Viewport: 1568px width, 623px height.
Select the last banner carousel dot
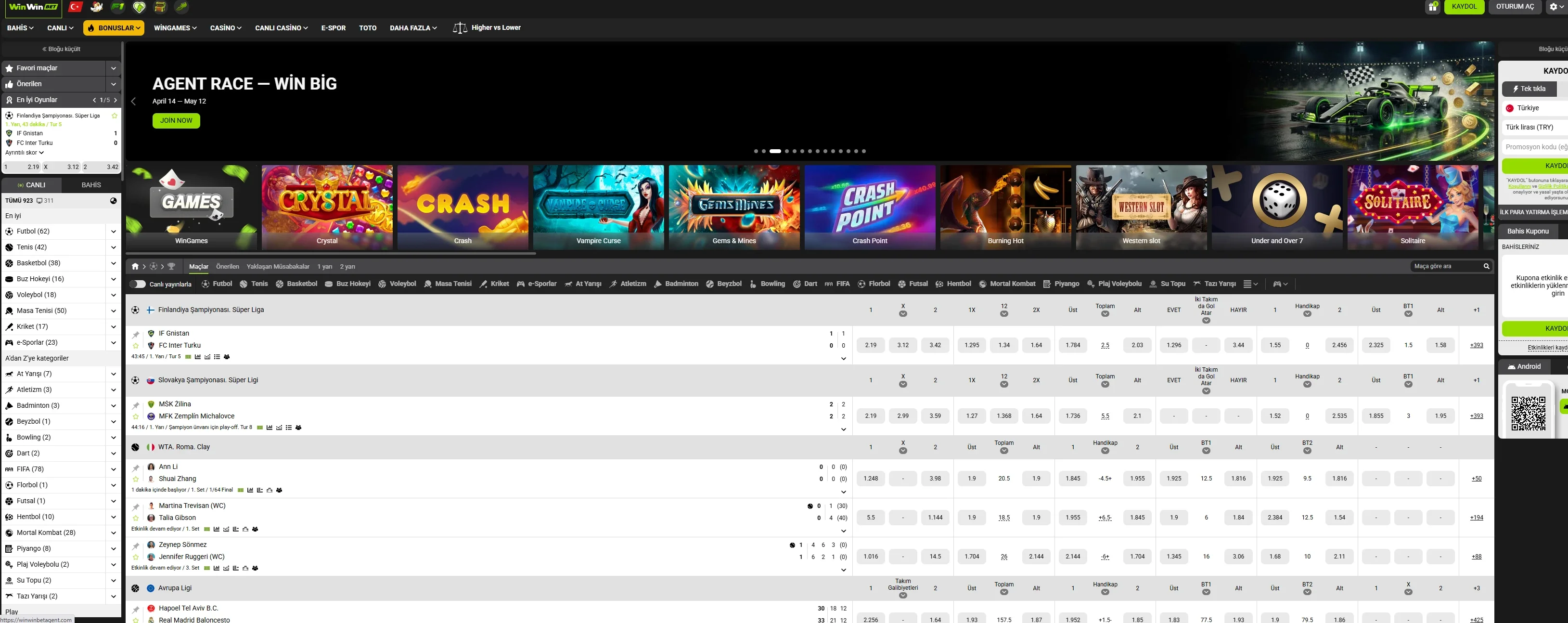pos(863,151)
